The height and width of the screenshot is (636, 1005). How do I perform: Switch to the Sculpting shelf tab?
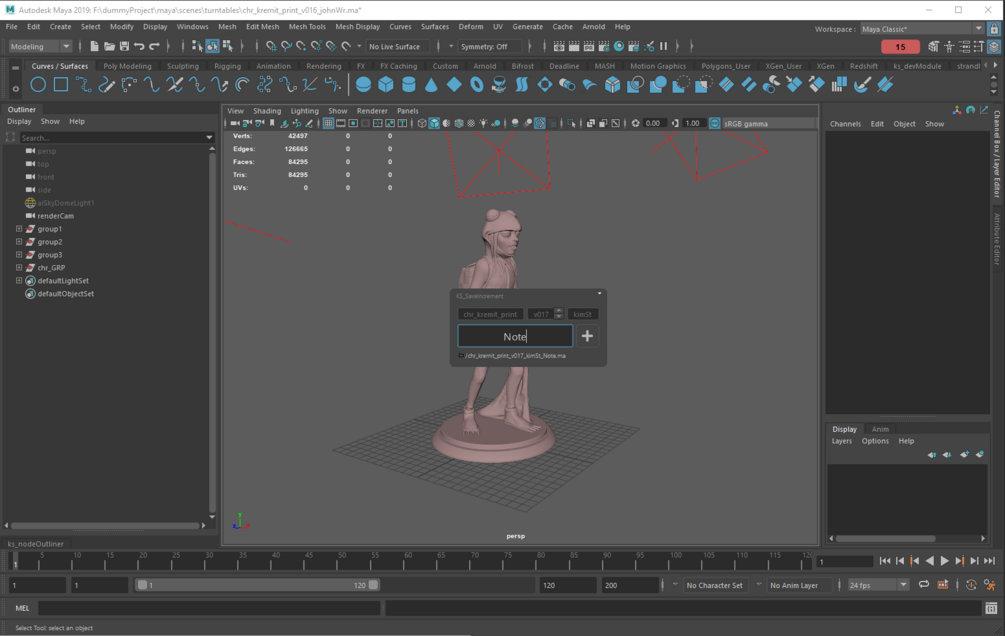click(183, 66)
